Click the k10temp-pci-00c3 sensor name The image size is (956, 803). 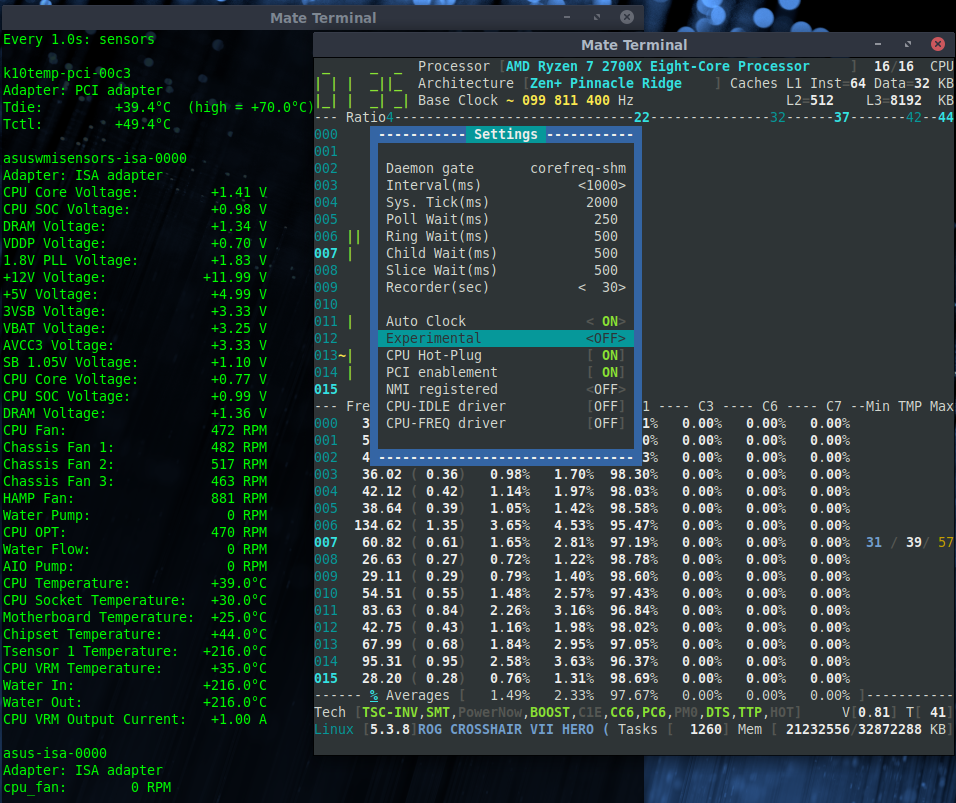[67, 74]
